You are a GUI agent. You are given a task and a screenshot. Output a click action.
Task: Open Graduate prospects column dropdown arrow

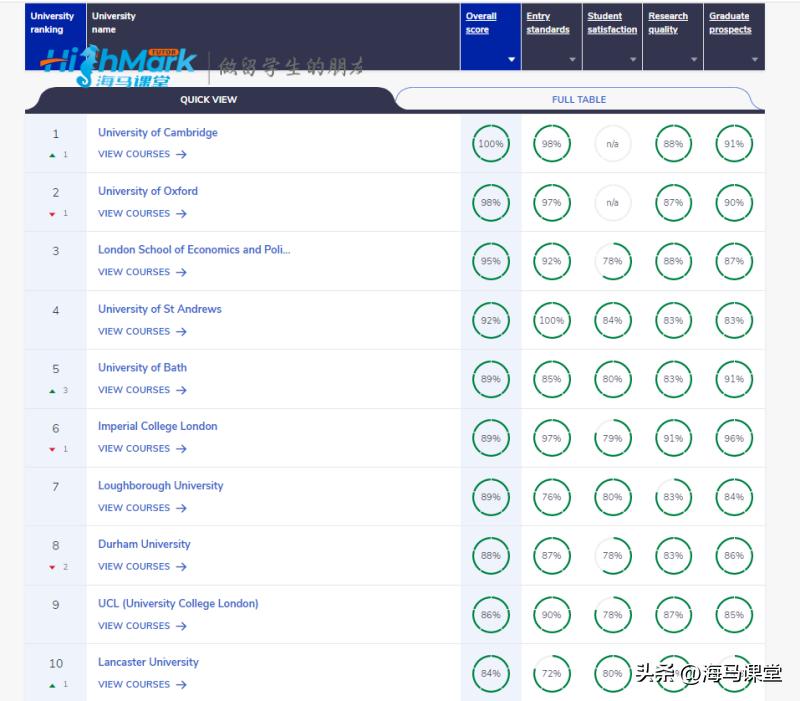pyautogui.click(x=755, y=60)
